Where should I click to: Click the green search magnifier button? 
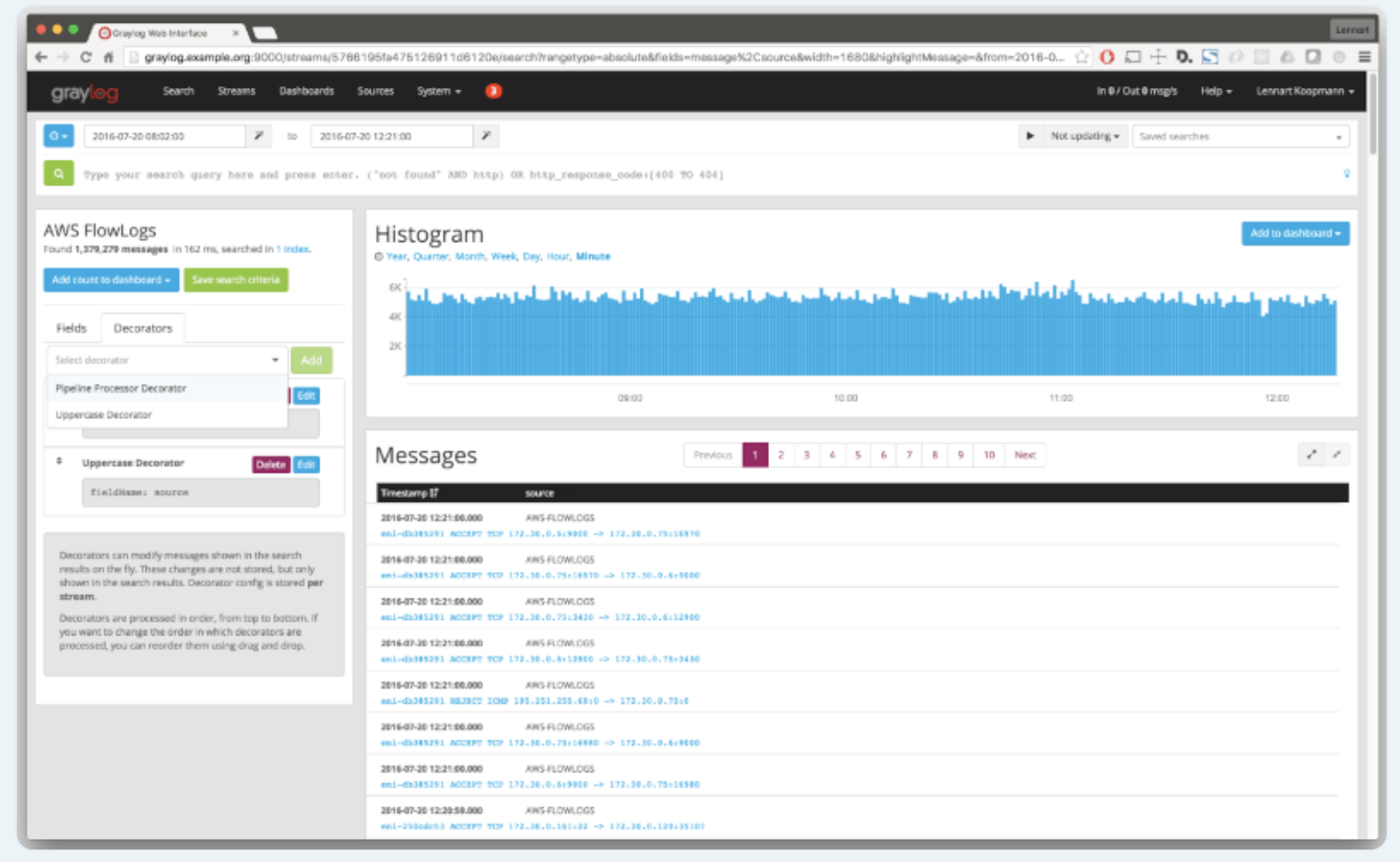pos(59,174)
